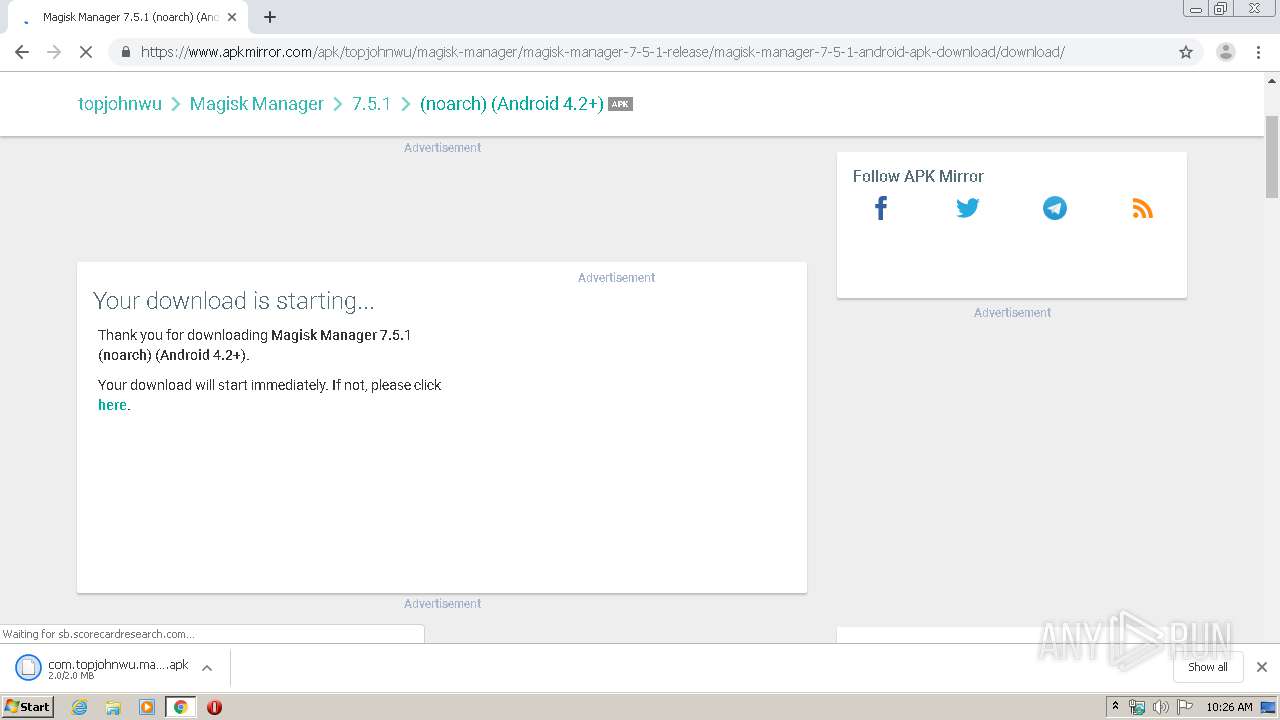Open the (noarch) (Android 4.2+) breadcrumb
The image size is (1280, 720).
click(512, 104)
